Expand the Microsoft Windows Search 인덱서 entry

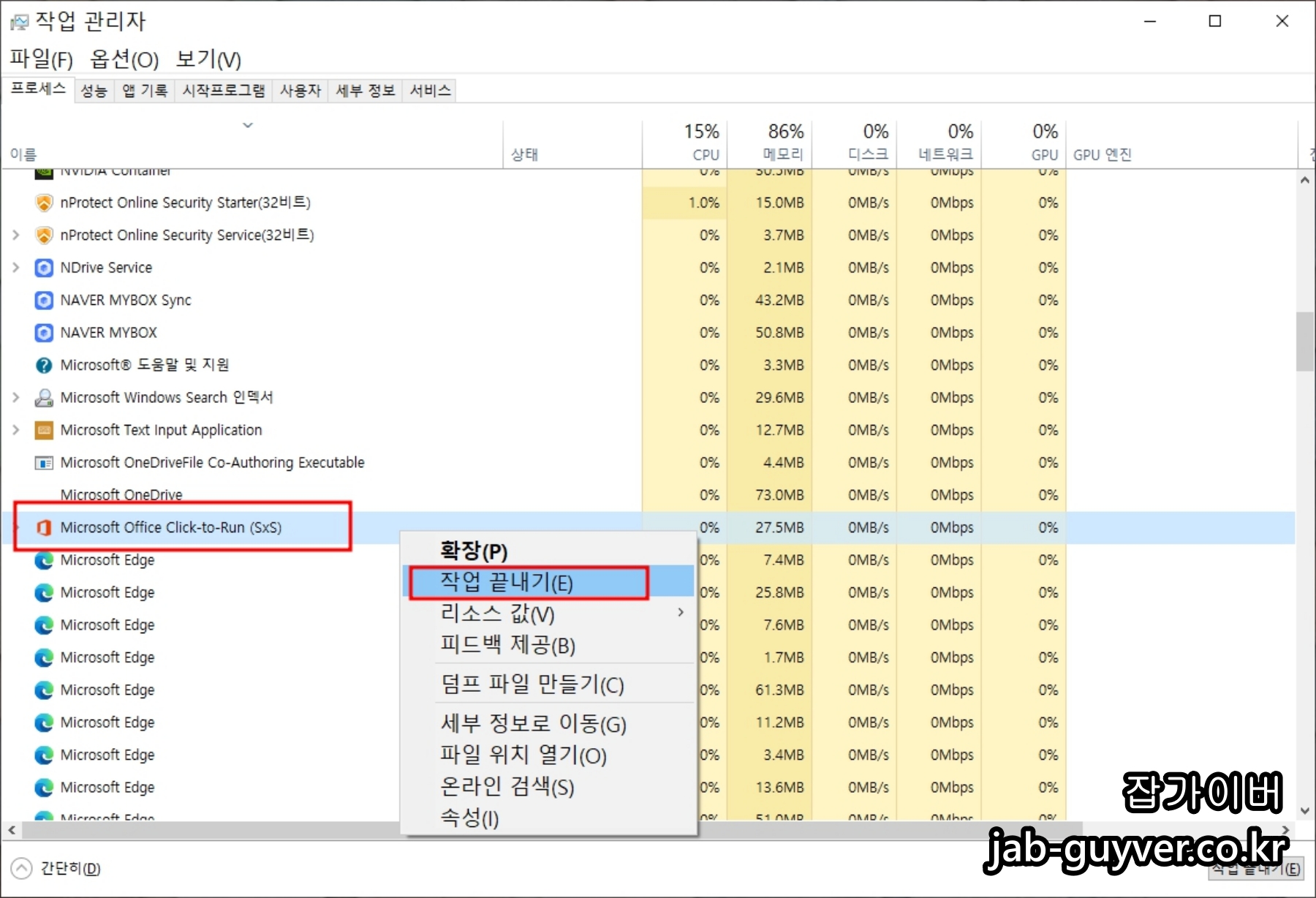click(15, 397)
